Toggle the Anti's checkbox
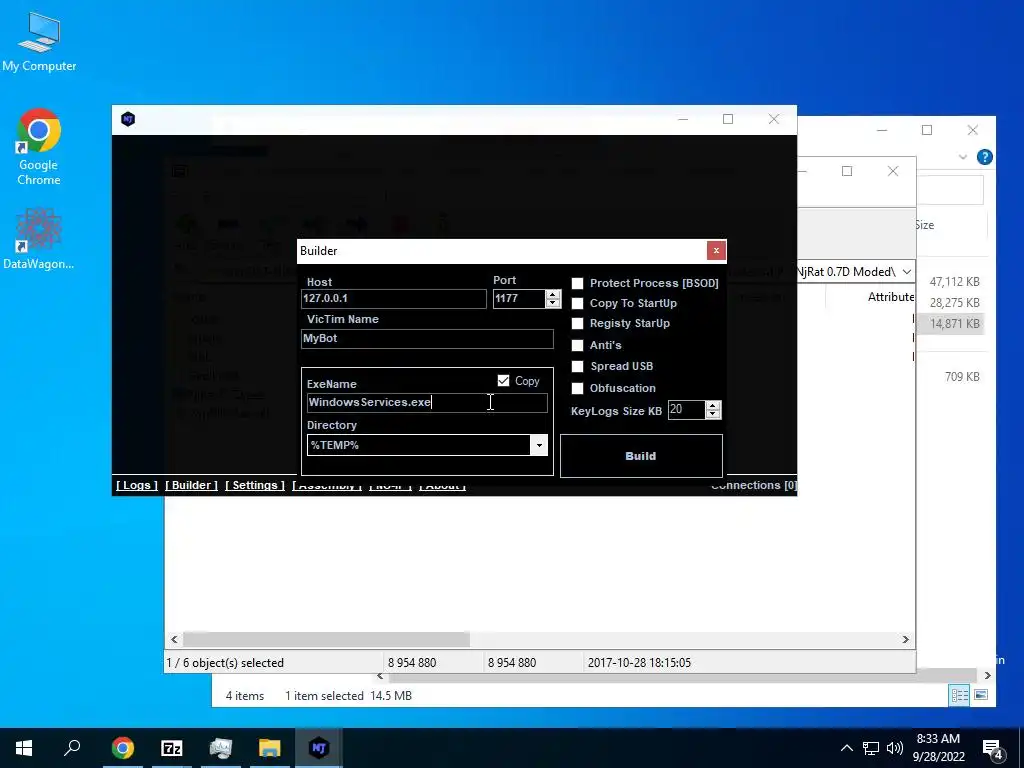1024x768 pixels. coord(577,345)
